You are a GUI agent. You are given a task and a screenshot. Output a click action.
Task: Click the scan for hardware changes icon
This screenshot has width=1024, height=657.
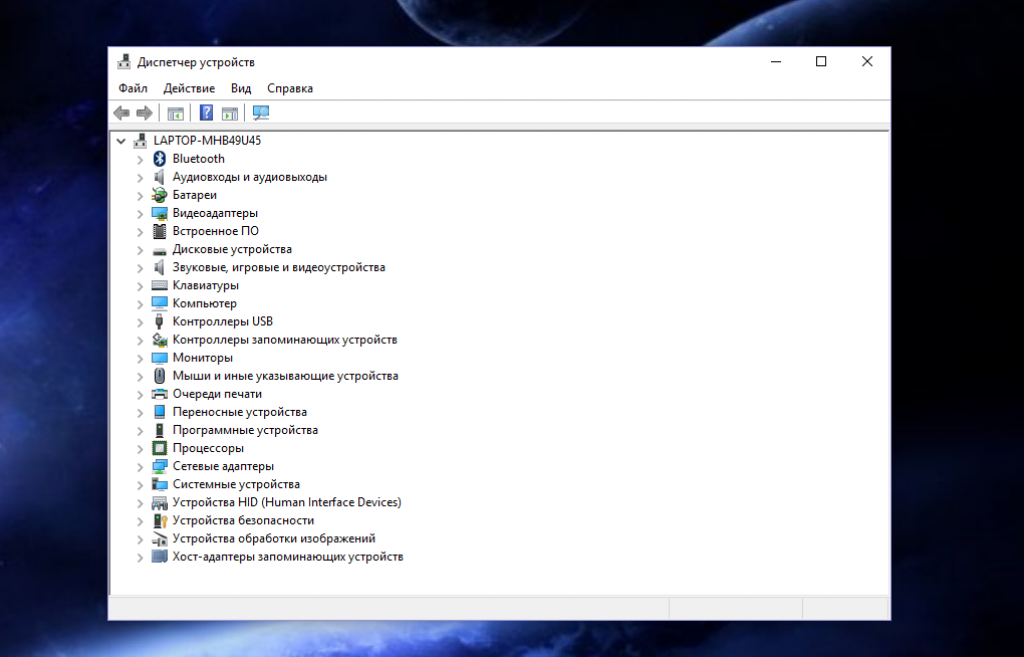click(261, 113)
